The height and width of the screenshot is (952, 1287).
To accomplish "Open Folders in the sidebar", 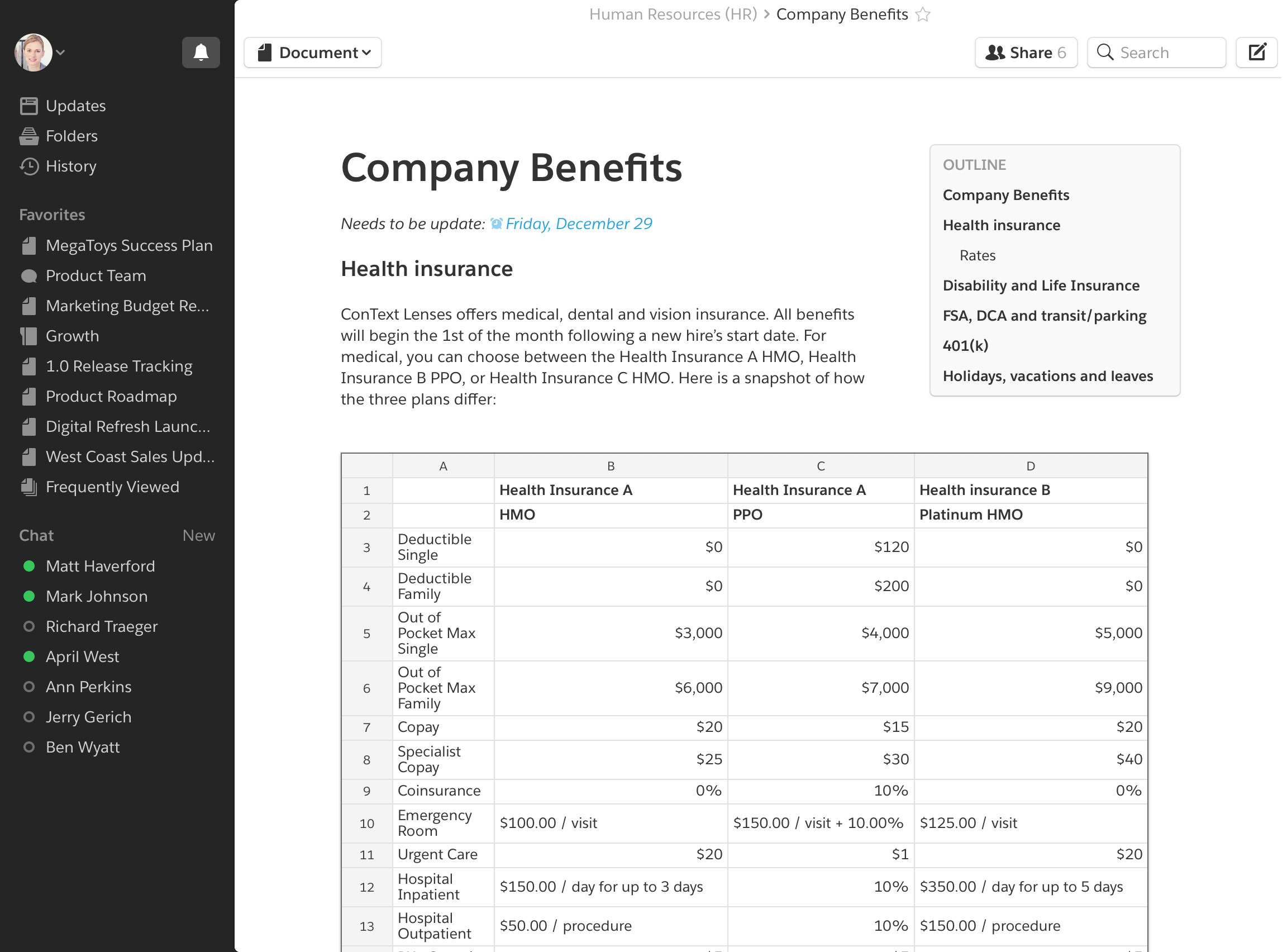I will click(71, 136).
